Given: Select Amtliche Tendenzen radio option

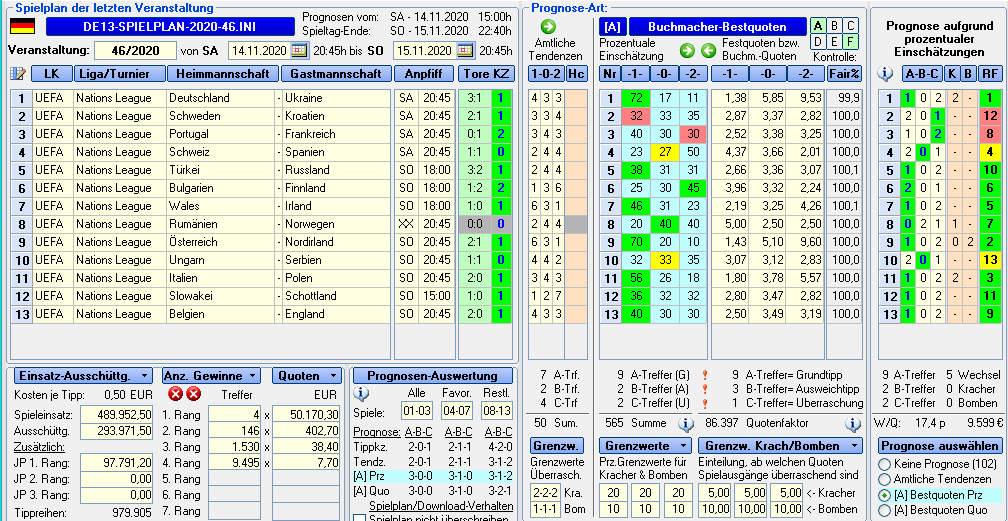Looking at the screenshot, I should click(885, 480).
